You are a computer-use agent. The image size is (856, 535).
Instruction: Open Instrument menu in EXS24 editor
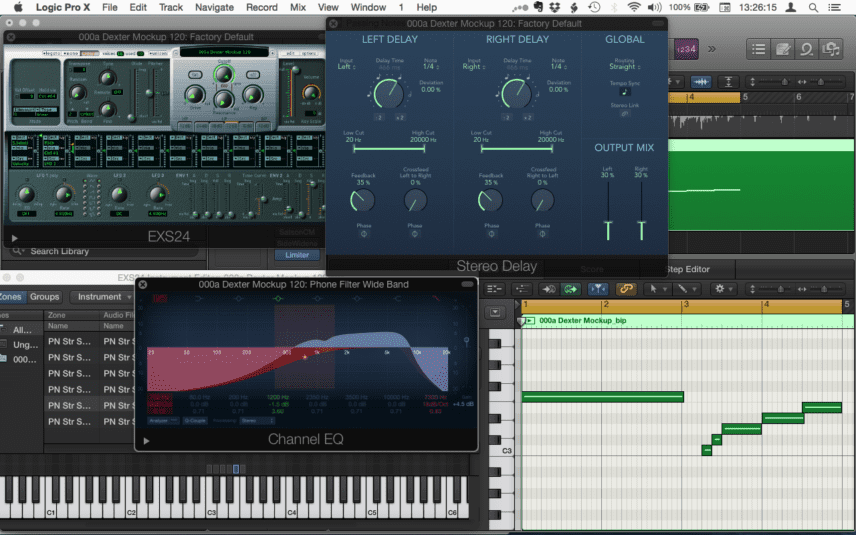(x=102, y=296)
